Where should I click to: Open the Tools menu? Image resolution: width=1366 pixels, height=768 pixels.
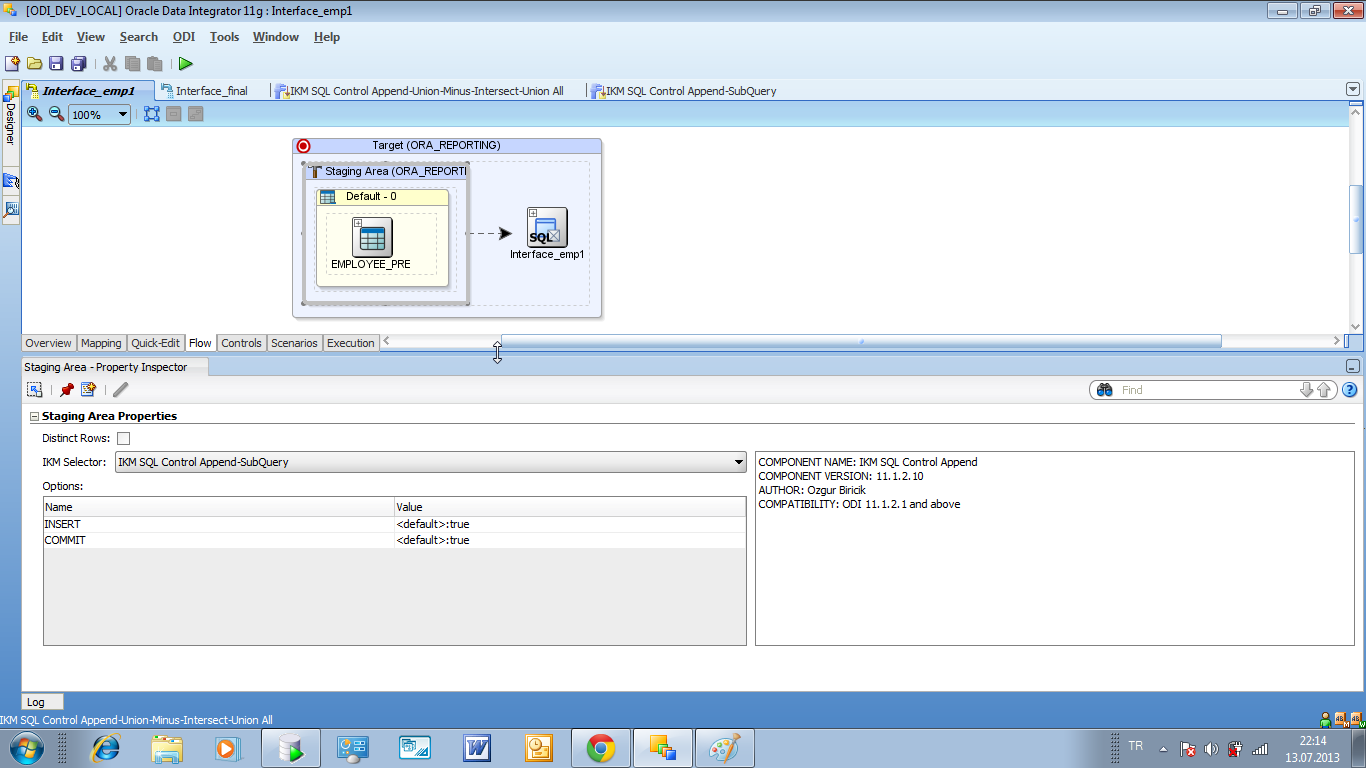pos(225,37)
